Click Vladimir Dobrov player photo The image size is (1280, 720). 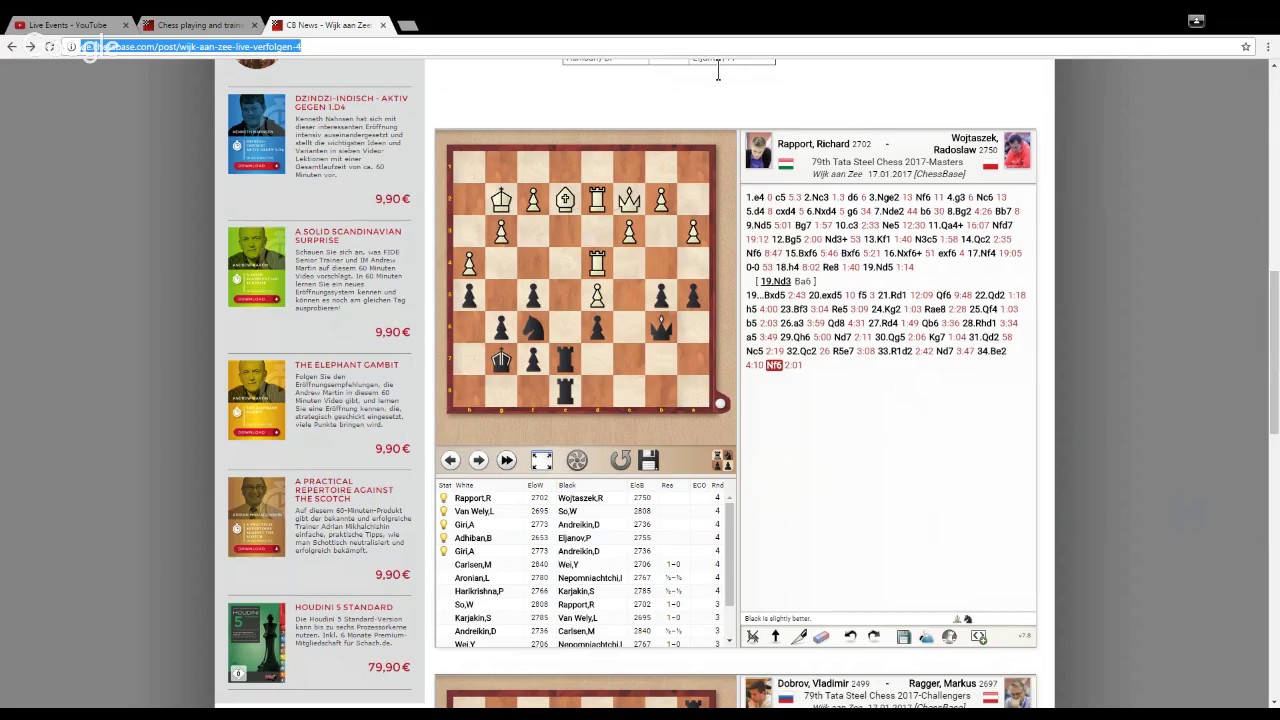(759, 693)
